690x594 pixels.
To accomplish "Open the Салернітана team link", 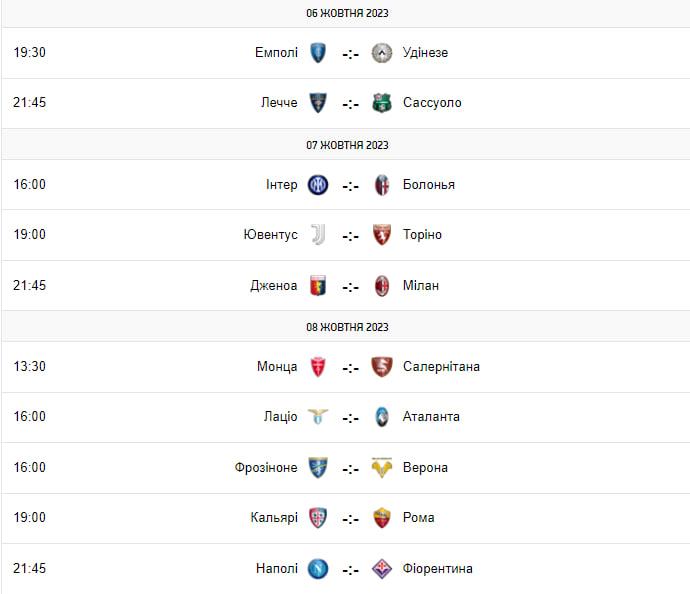I will coord(441,367).
